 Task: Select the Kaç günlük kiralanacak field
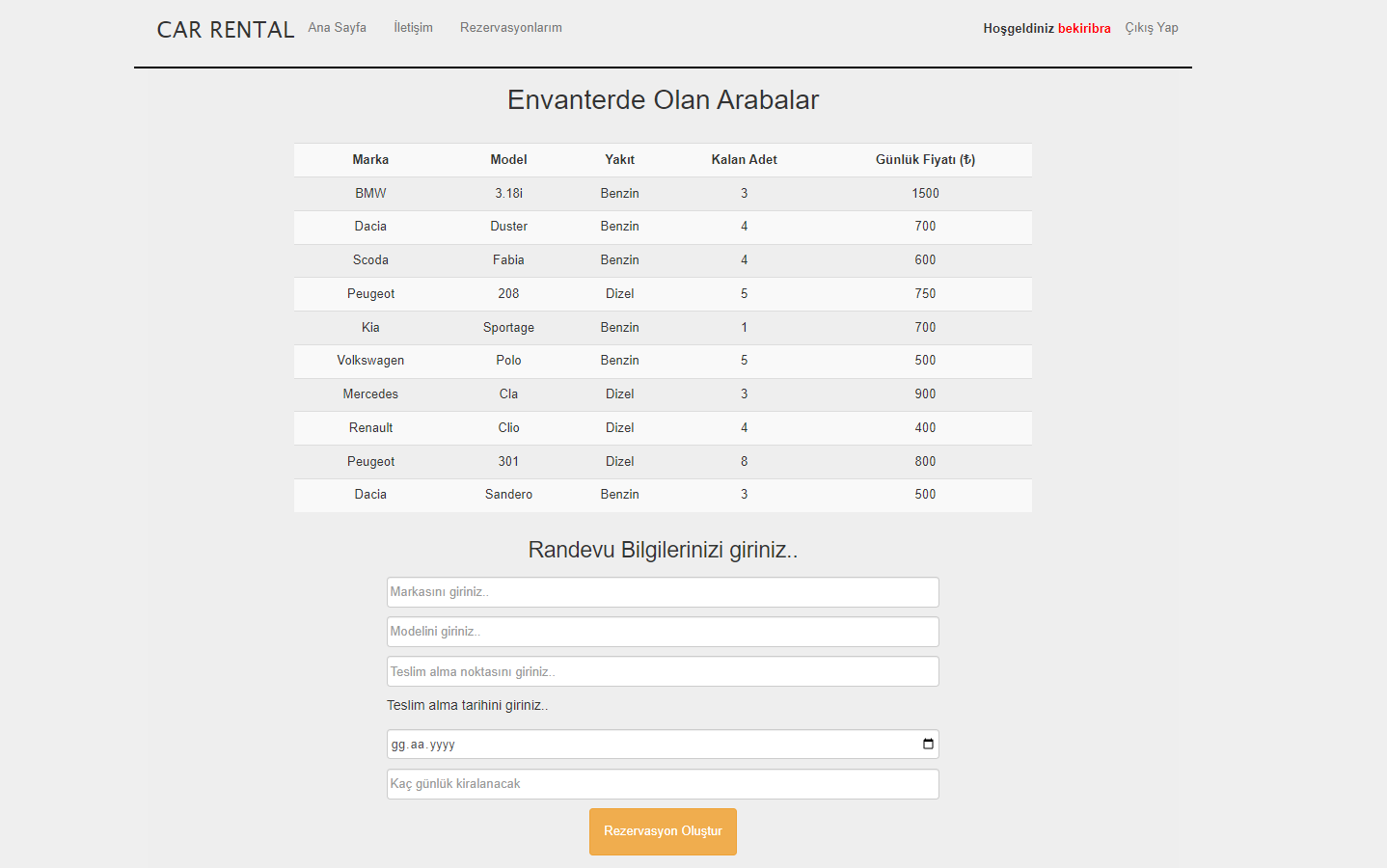click(x=663, y=783)
